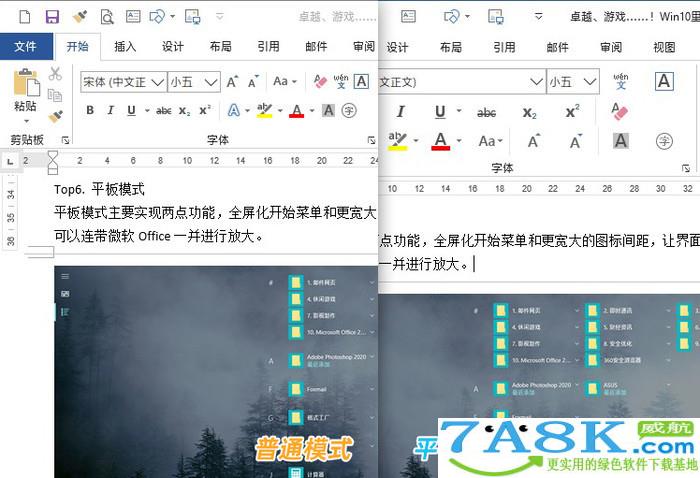
Task: Open 剪贴板 pane launcher in left window
Action: click(65, 140)
